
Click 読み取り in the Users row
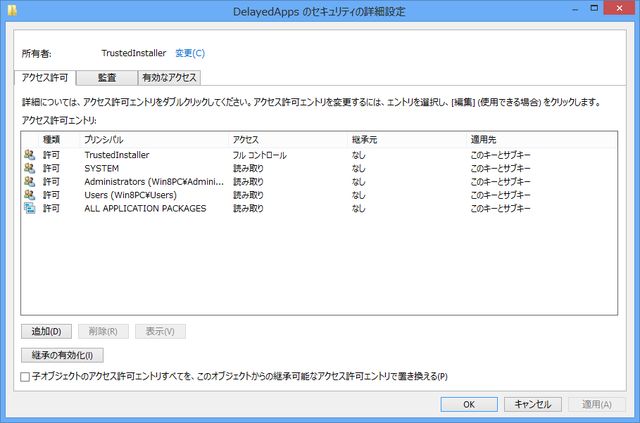(x=248, y=195)
